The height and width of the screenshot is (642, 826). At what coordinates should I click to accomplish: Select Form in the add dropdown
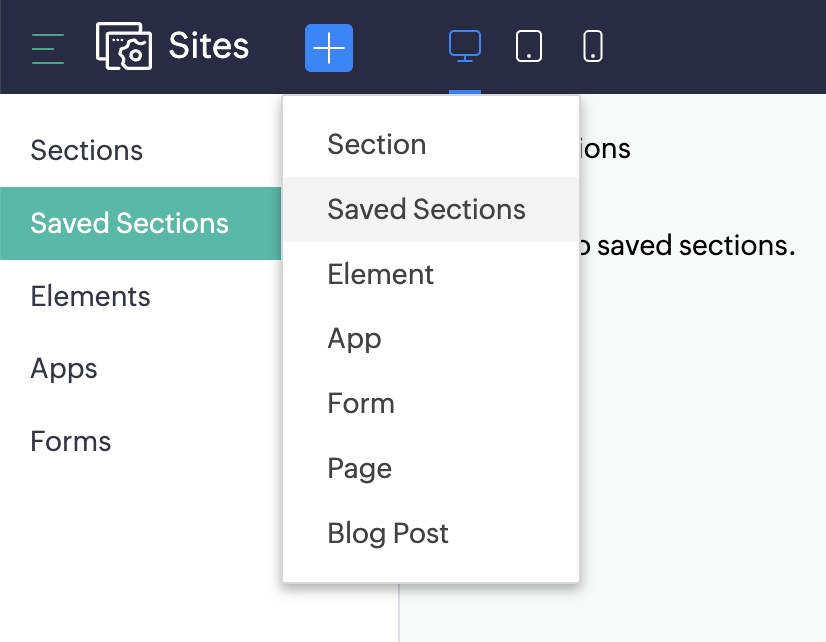tap(361, 404)
